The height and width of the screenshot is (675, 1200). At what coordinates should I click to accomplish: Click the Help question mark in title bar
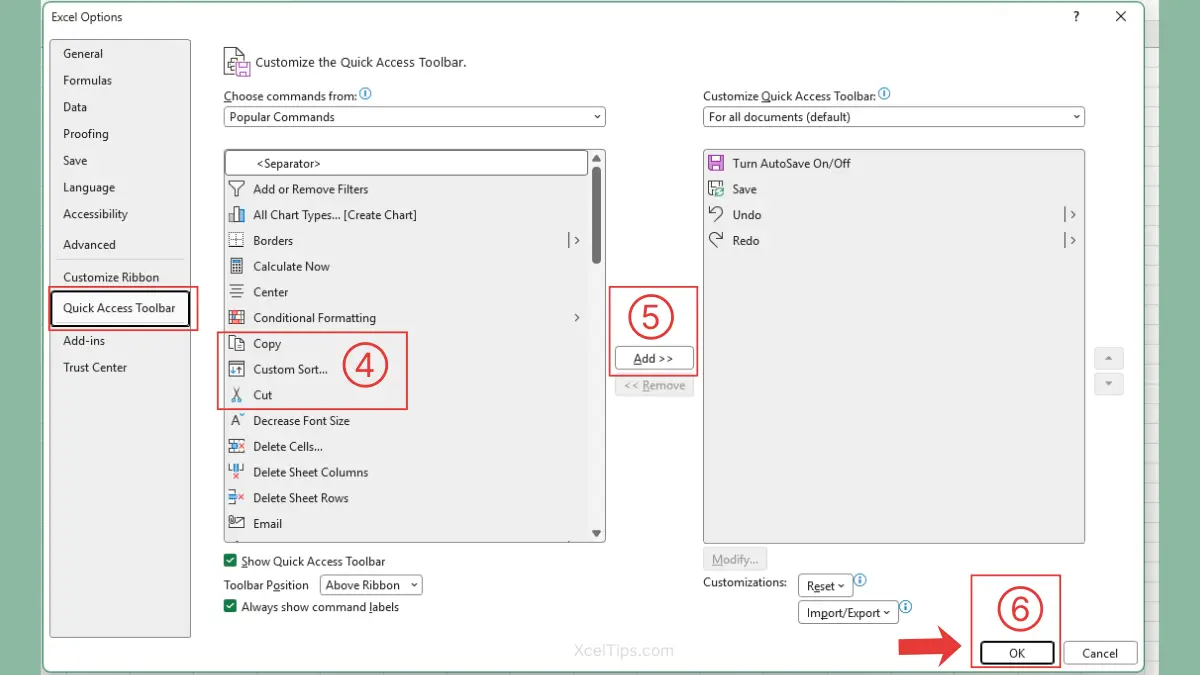tap(1077, 17)
